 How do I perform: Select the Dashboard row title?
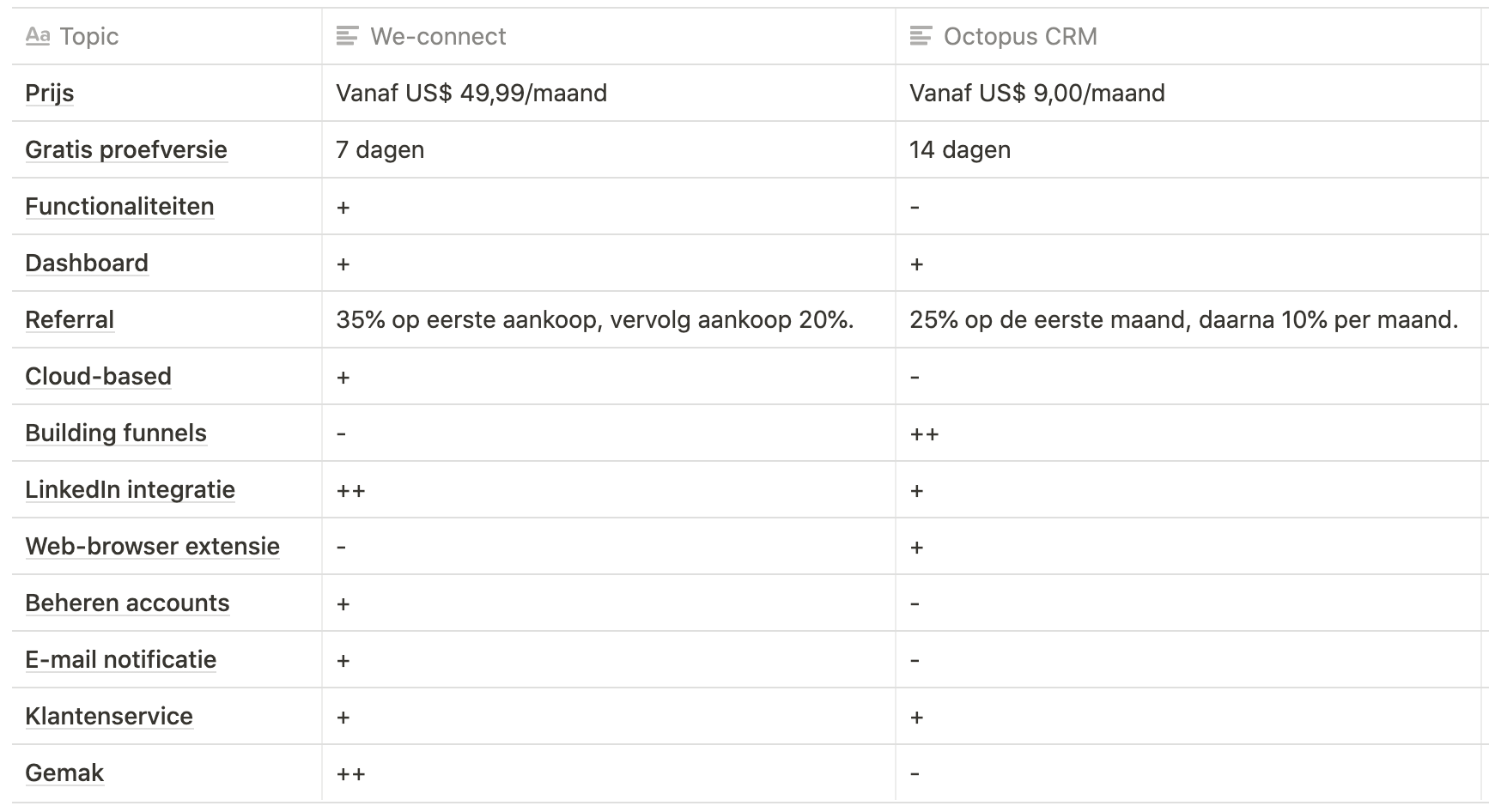[x=87, y=263]
